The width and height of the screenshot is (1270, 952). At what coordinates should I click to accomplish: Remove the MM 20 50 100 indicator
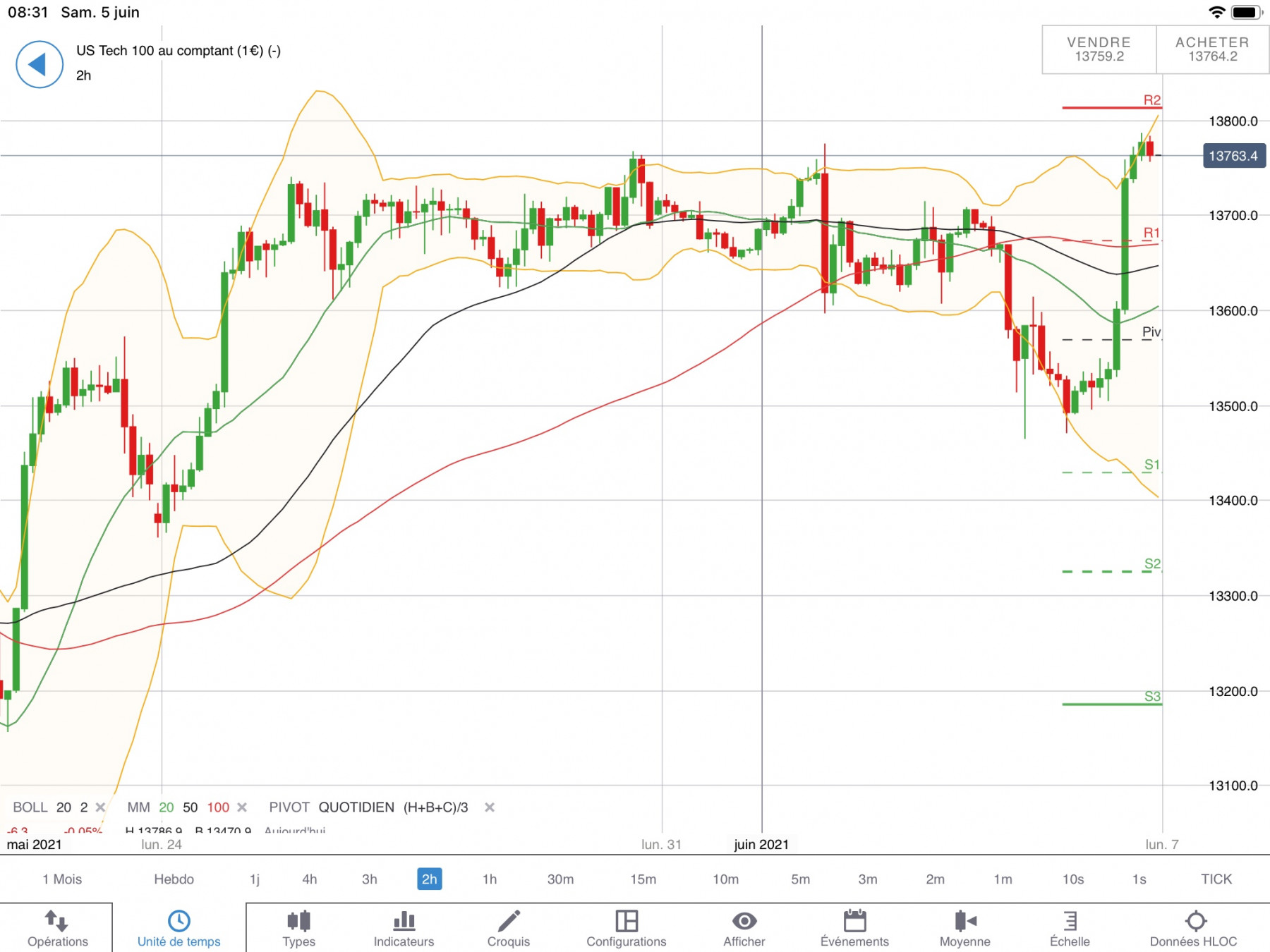242,807
